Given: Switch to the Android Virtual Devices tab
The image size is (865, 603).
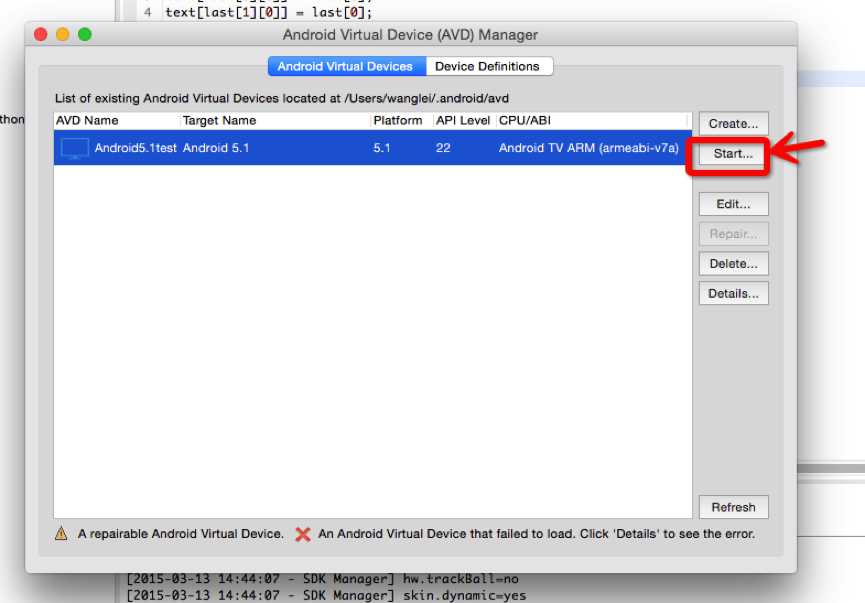Looking at the screenshot, I should (x=346, y=66).
